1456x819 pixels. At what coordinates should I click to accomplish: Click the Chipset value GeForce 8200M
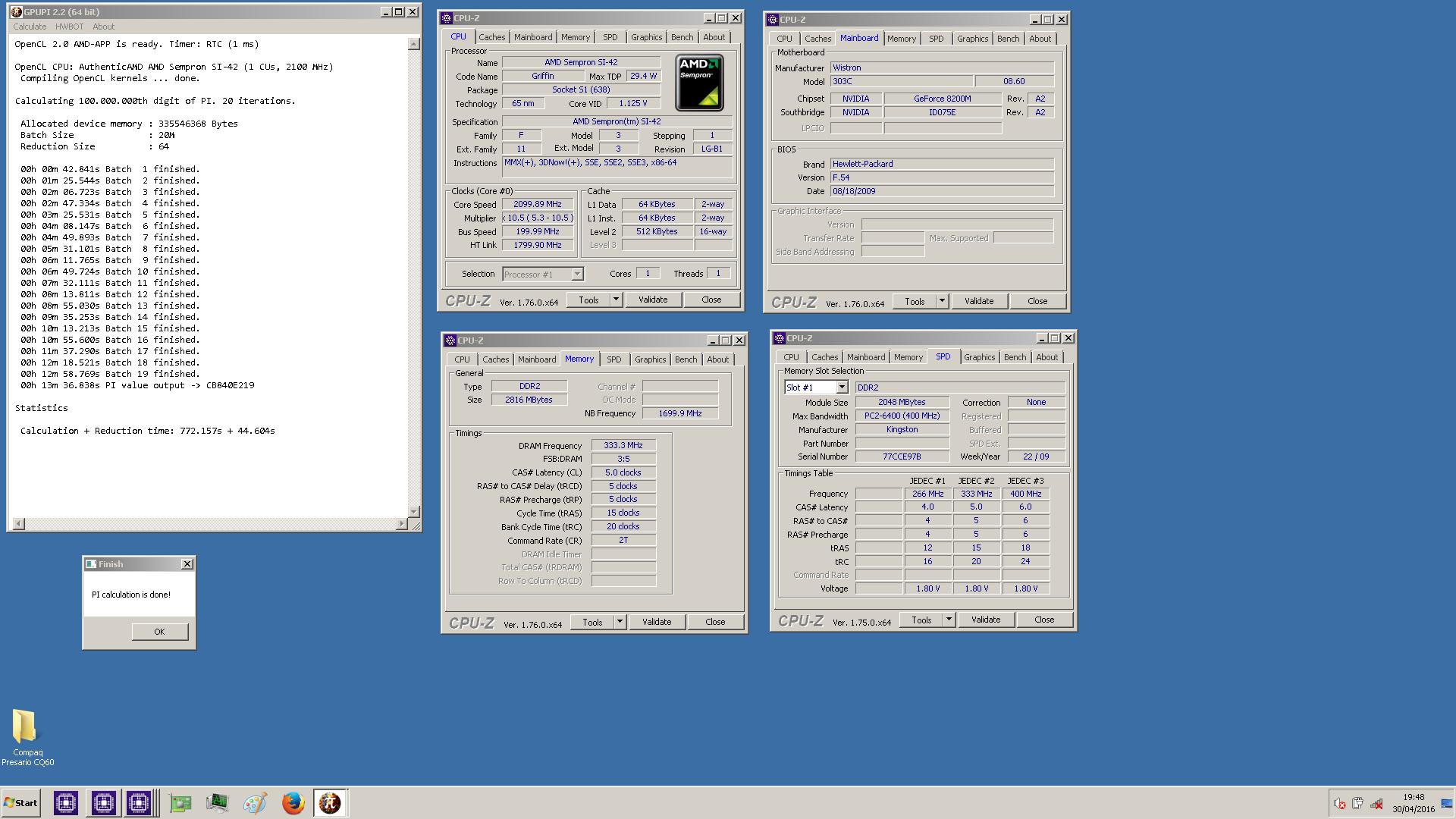click(x=943, y=99)
